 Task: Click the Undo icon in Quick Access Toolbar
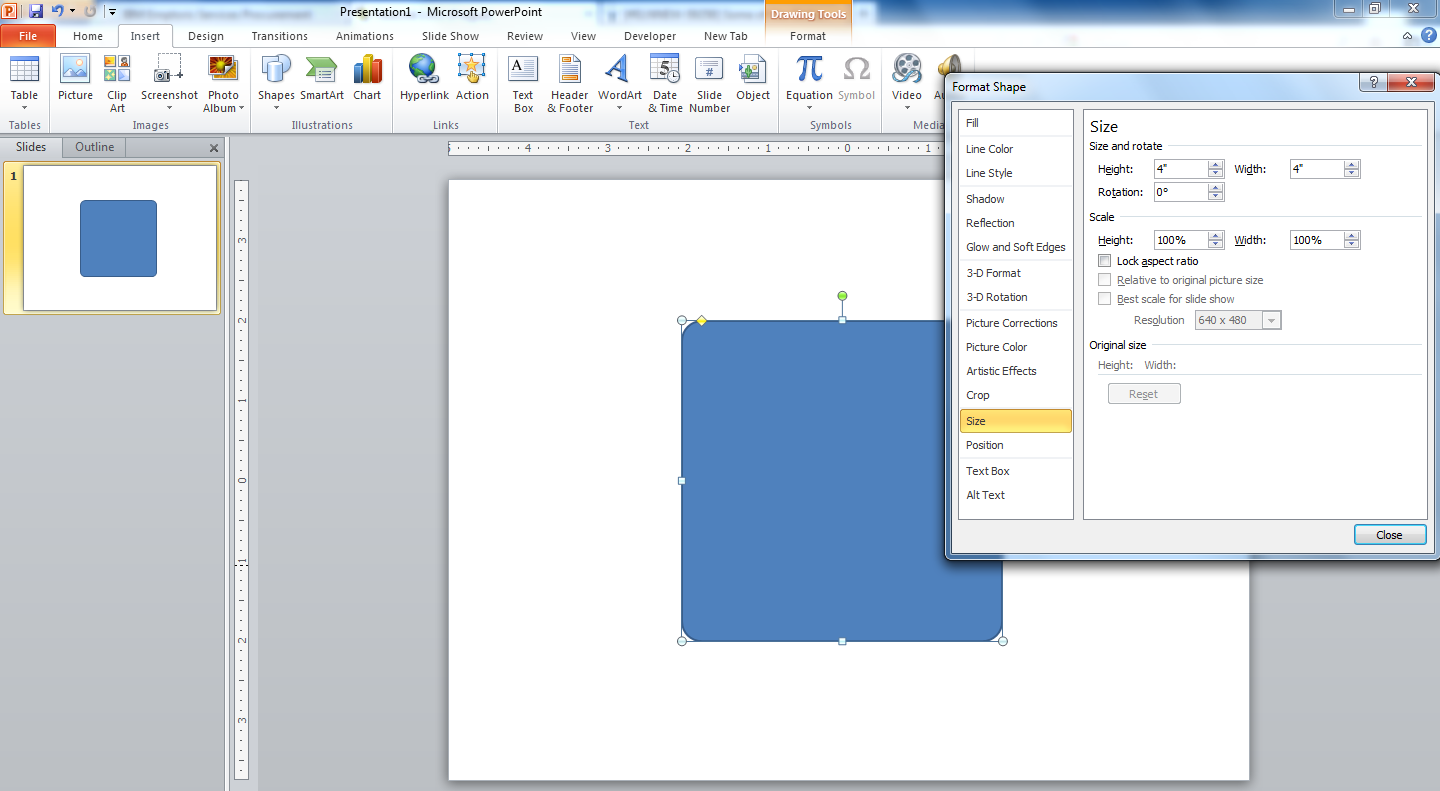(x=58, y=11)
